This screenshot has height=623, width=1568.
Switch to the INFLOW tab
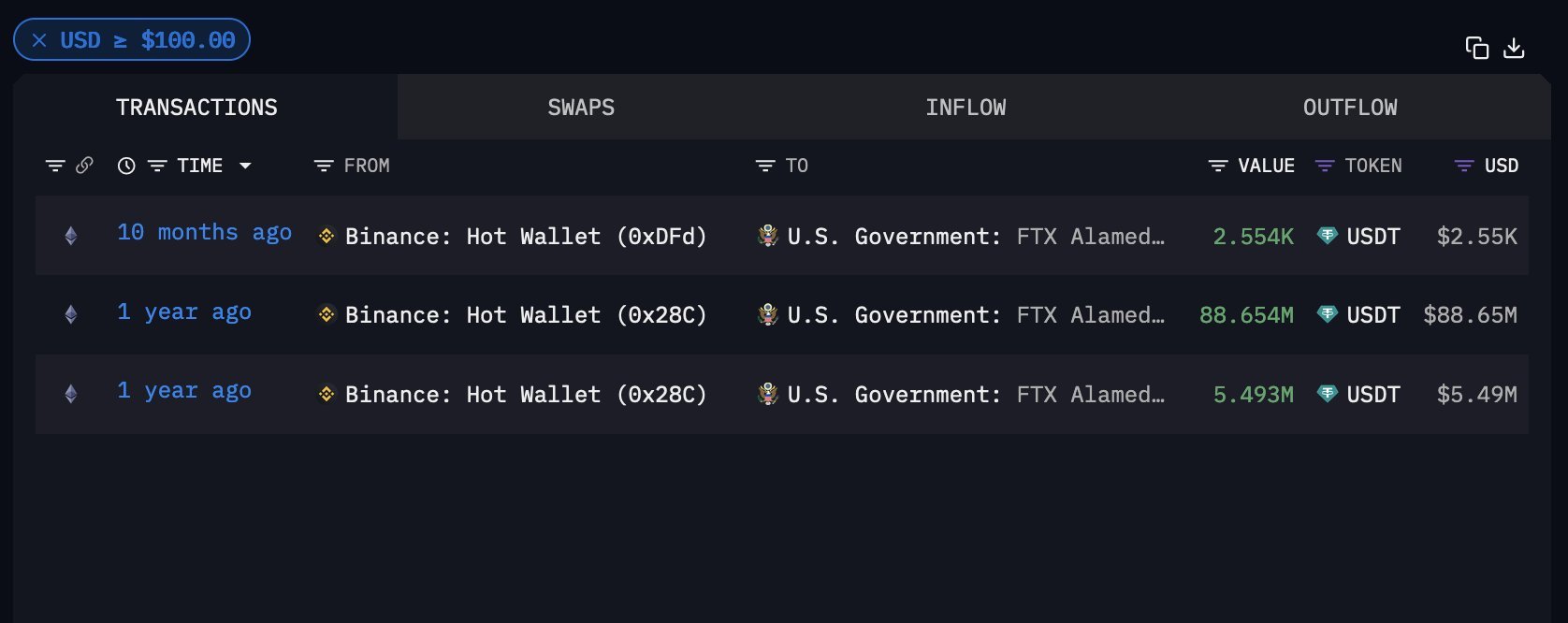tap(965, 108)
